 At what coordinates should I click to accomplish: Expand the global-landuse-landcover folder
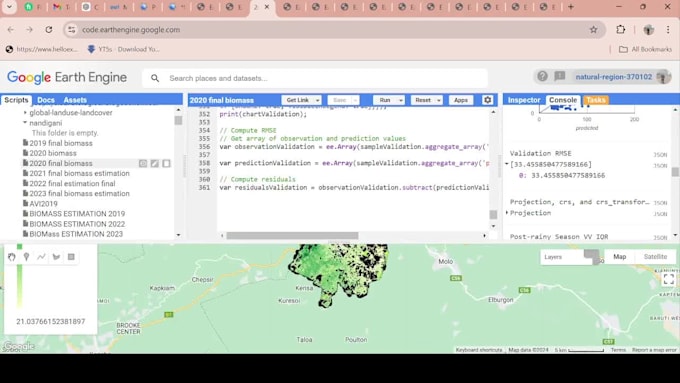[x=25, y=113]
